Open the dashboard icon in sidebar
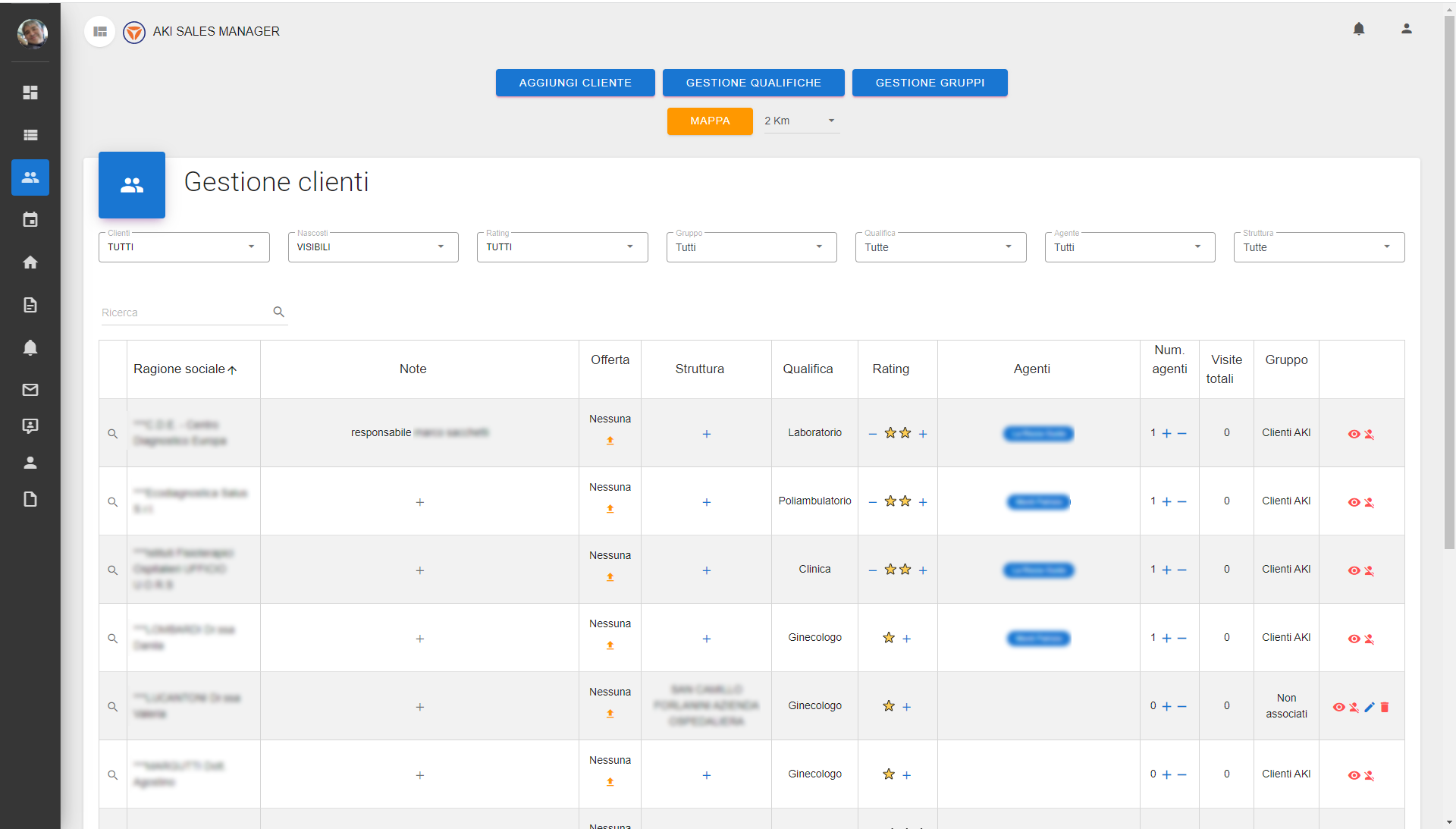The image size is (1456, 829). tap(30, 93)
